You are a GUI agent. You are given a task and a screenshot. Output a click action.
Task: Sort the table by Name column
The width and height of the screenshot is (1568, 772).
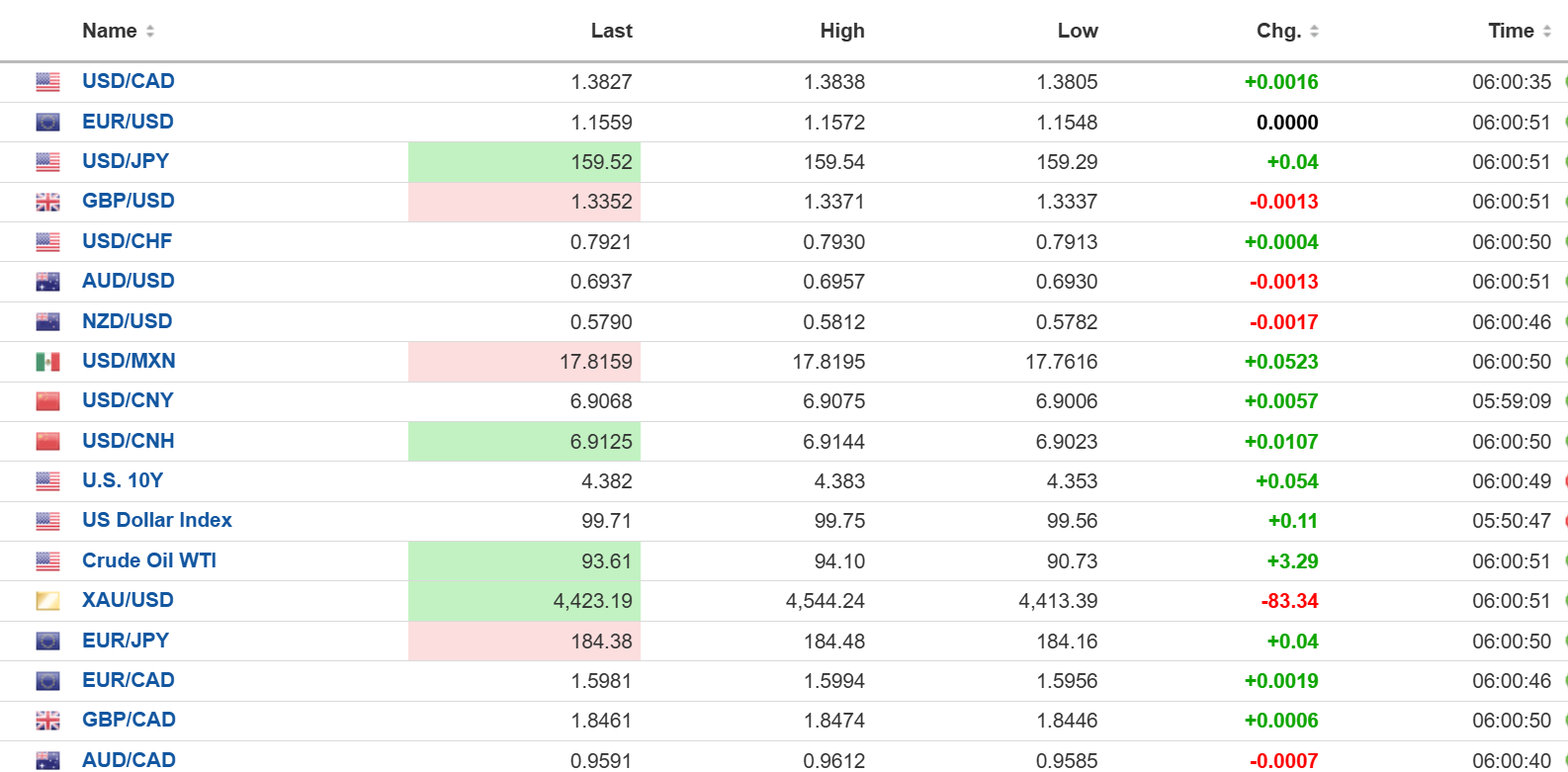[150, 32]
